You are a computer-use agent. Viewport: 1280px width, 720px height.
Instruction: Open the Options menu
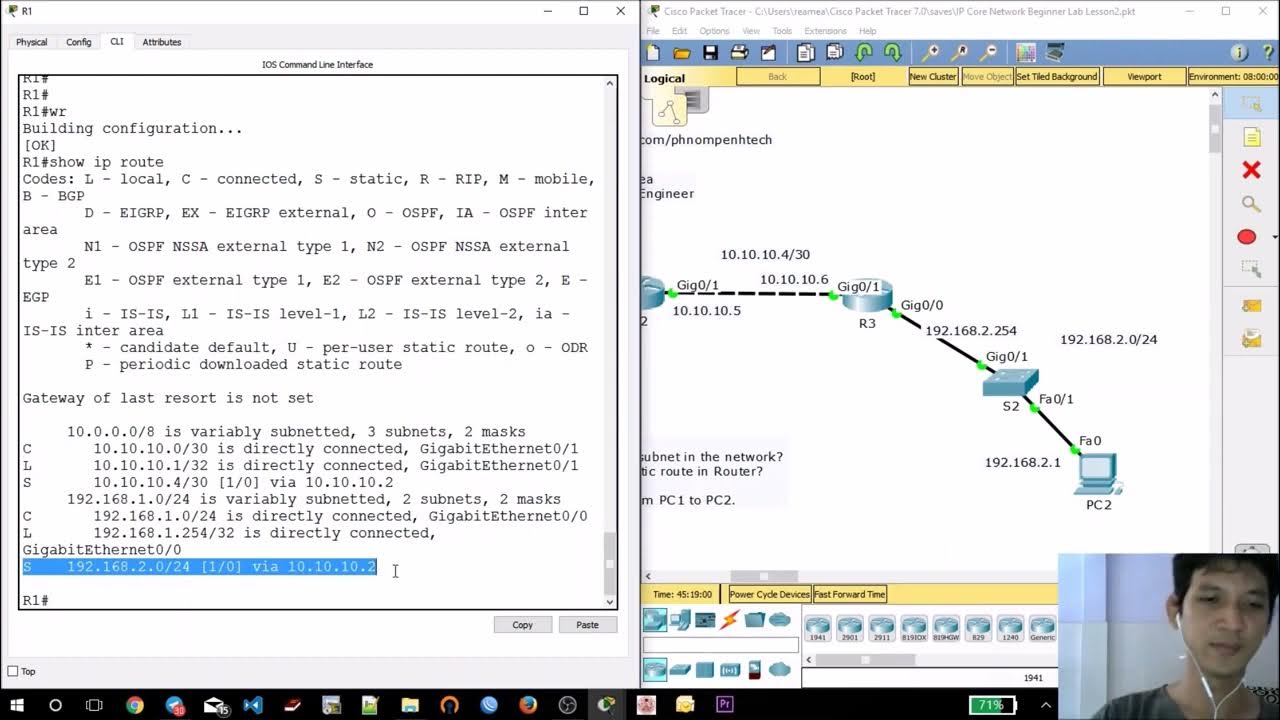point(714,31)
